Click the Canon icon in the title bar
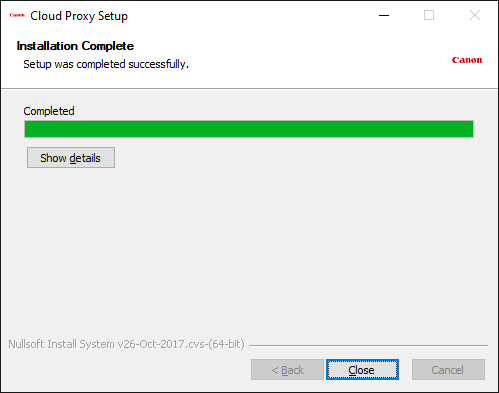This screenshot has width=499, height=393. [17, 15]
